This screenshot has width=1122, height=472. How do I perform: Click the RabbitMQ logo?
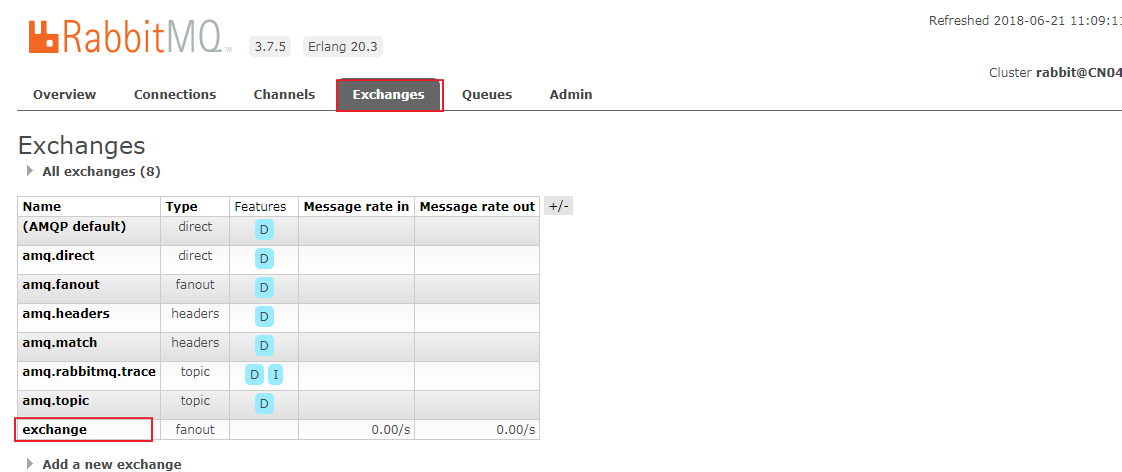pyautogui.click(x=130, y=36)
